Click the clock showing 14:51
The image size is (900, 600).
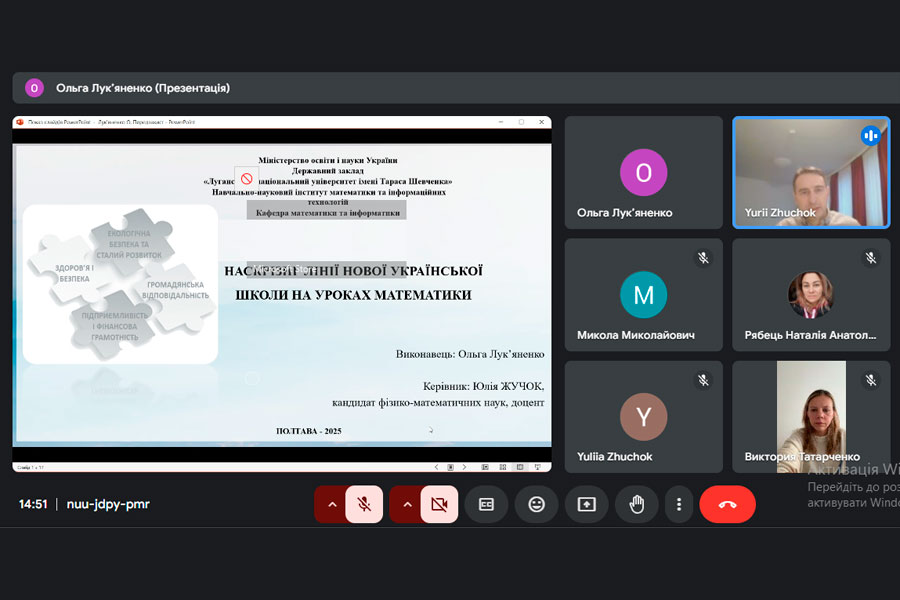pos(33,504)
